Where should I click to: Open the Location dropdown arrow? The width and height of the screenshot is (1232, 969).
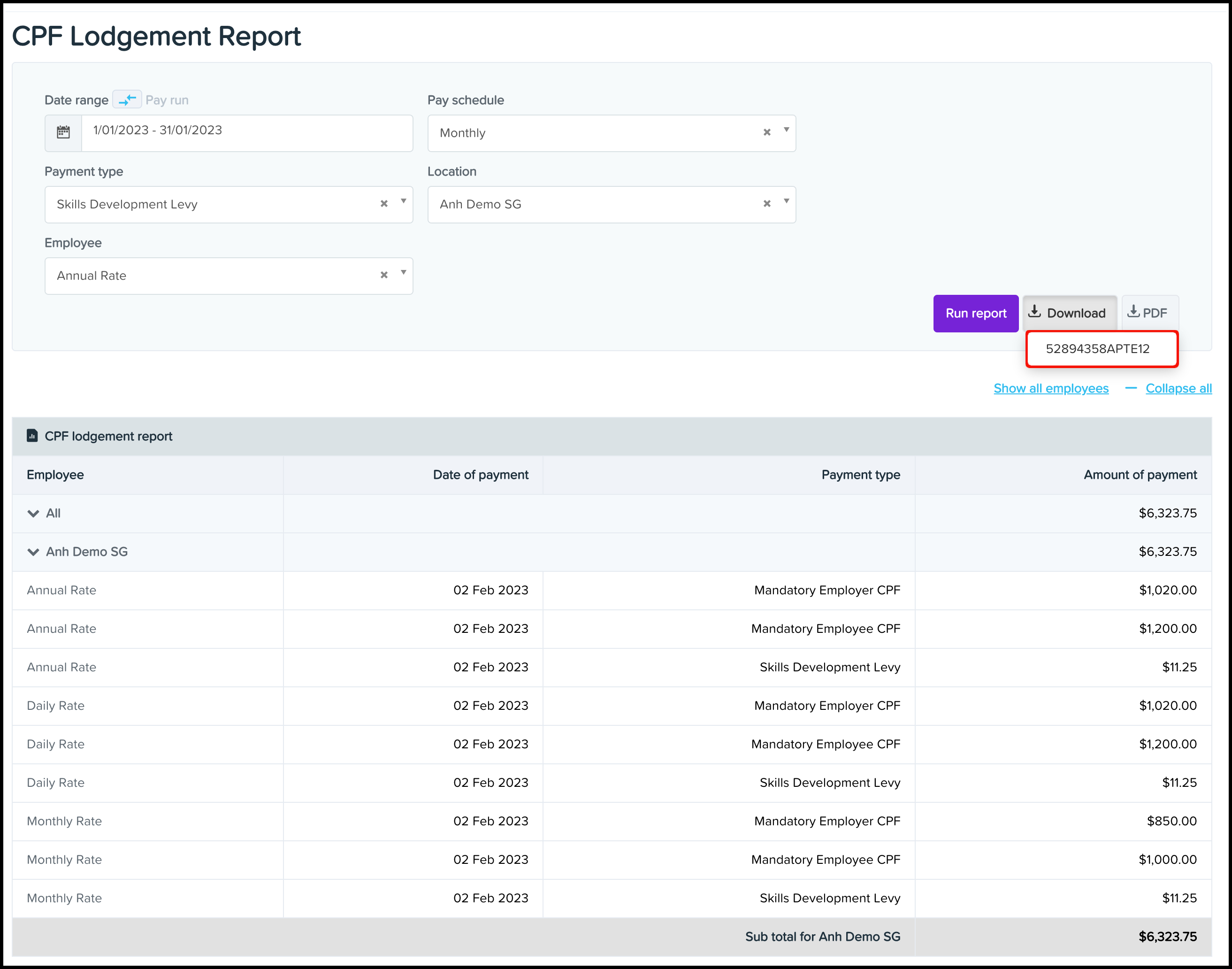click(x=786, y=201)
